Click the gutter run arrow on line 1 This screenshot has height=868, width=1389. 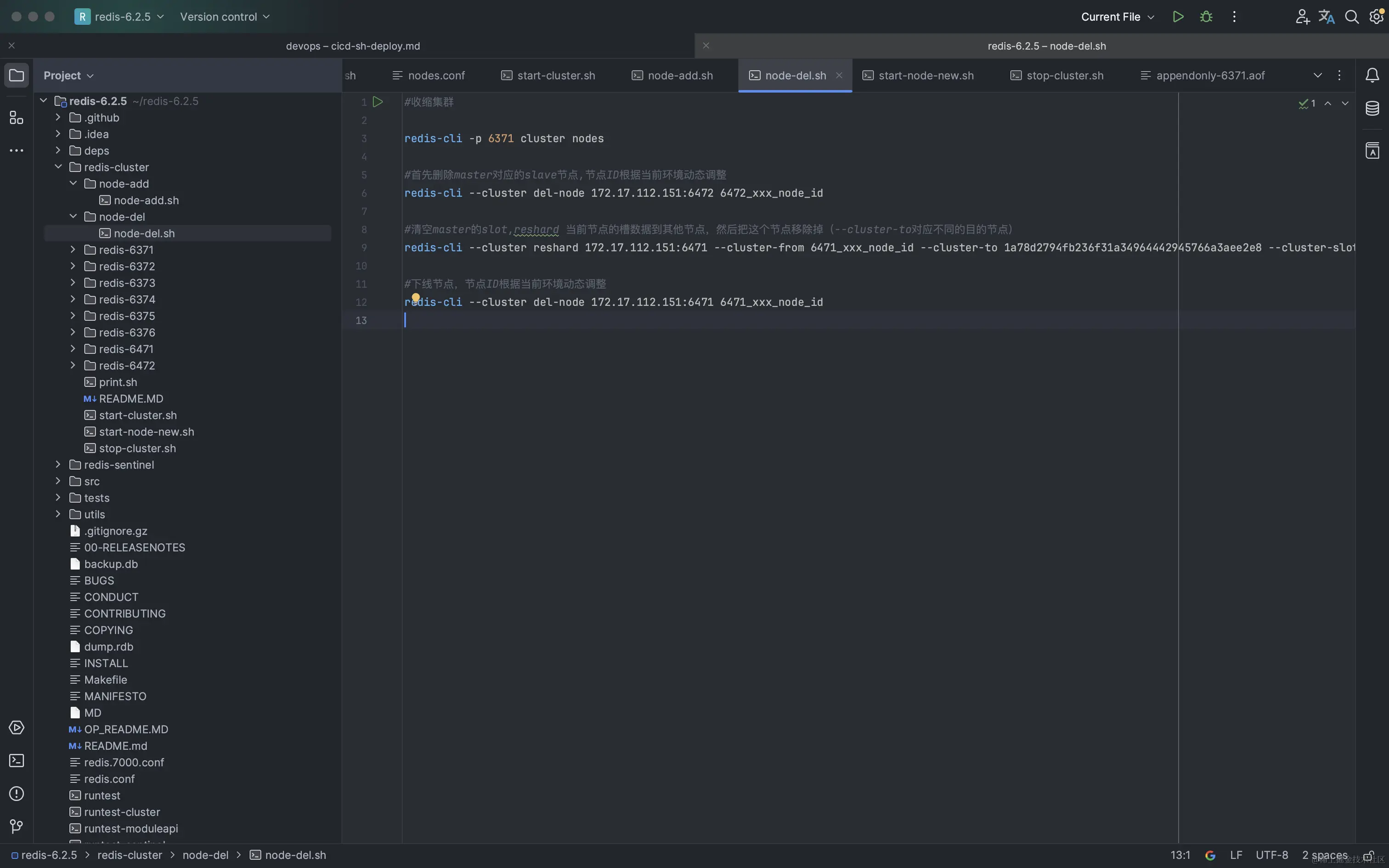pos(378,101)
